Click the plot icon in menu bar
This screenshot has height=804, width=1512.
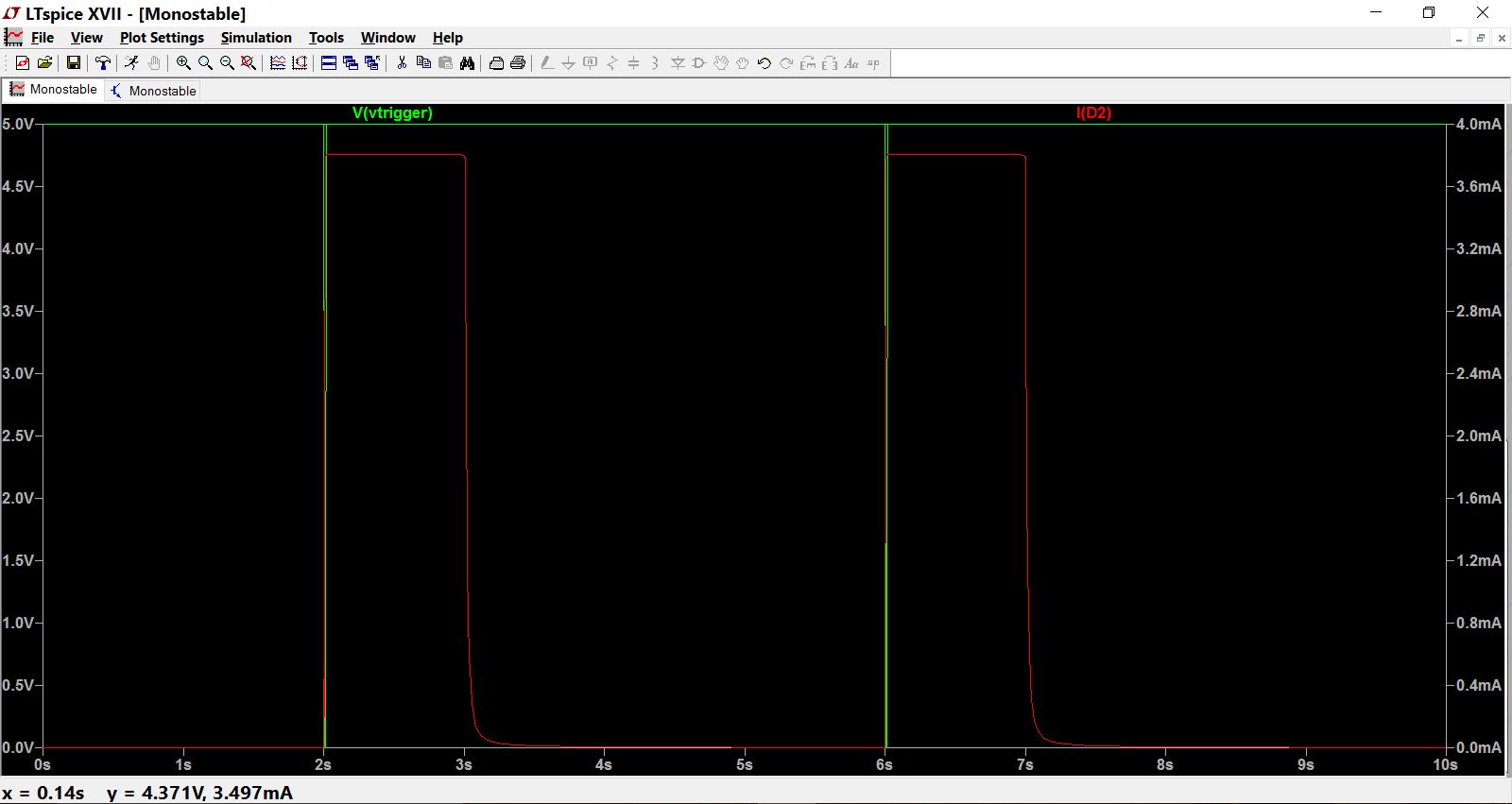coord(13,38)
